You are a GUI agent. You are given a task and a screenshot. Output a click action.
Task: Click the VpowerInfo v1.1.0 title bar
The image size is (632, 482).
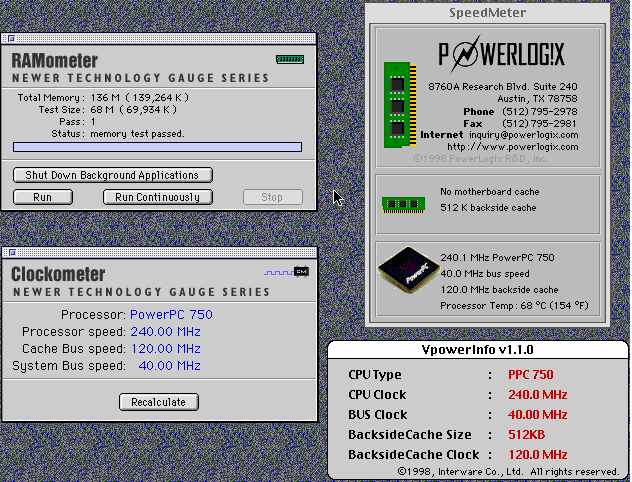(478, 350)
